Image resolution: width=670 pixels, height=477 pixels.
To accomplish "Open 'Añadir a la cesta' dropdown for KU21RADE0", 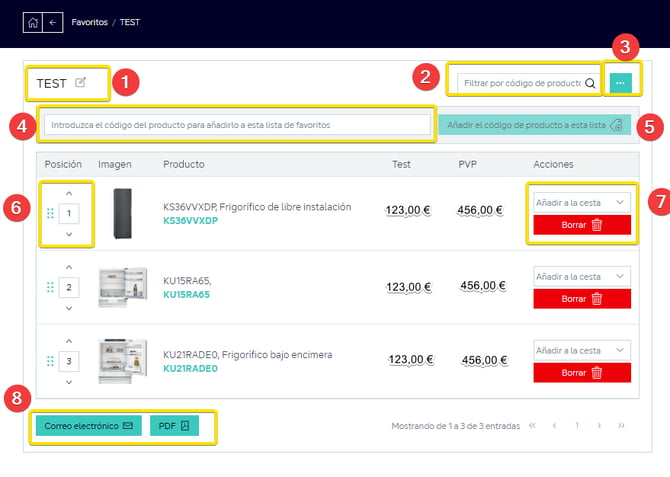I will pyautogui.click(x=581, y=350).
